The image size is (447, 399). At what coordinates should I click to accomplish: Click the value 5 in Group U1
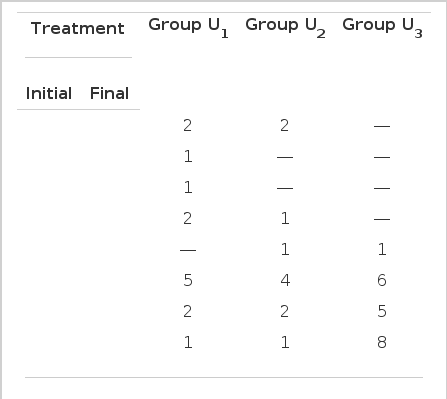coord(188,280)
